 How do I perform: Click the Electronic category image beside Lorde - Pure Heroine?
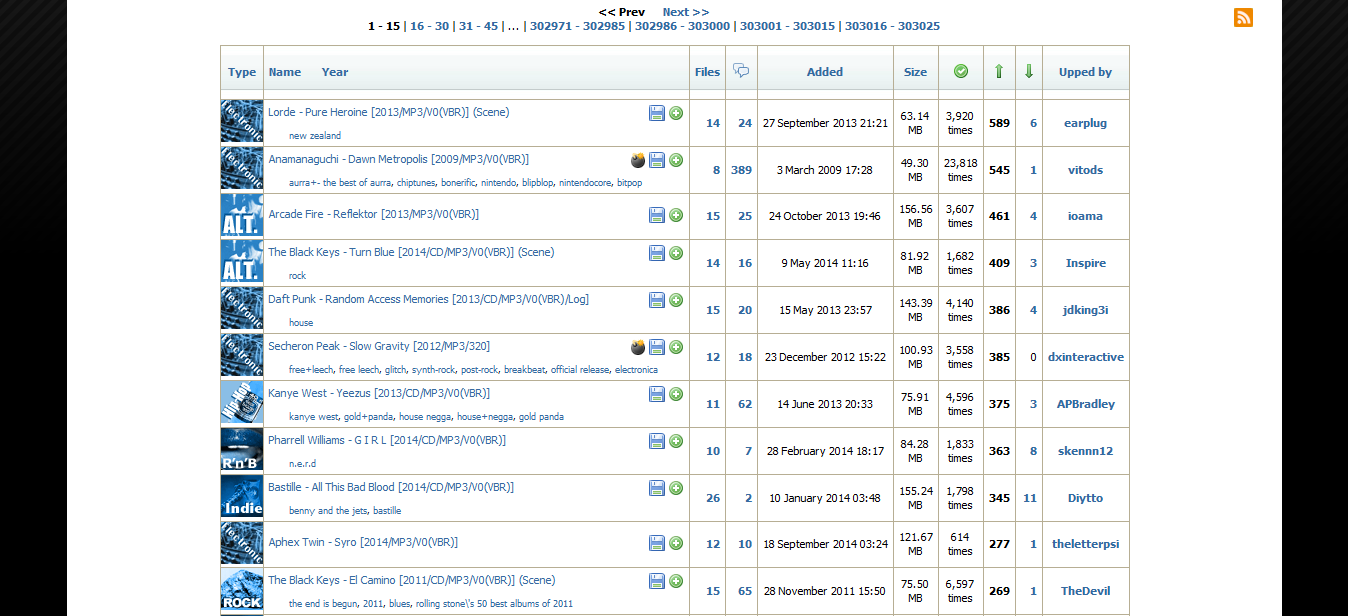(242, 122)
